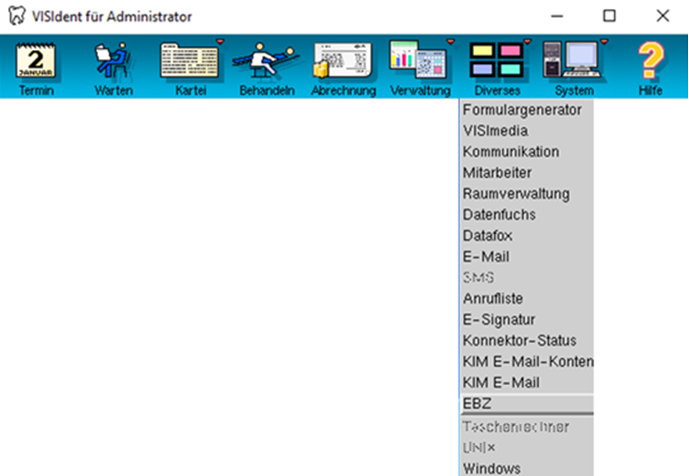Expand the red arrow above Kartei
The image size is (689, 476).
pos(220,42)
